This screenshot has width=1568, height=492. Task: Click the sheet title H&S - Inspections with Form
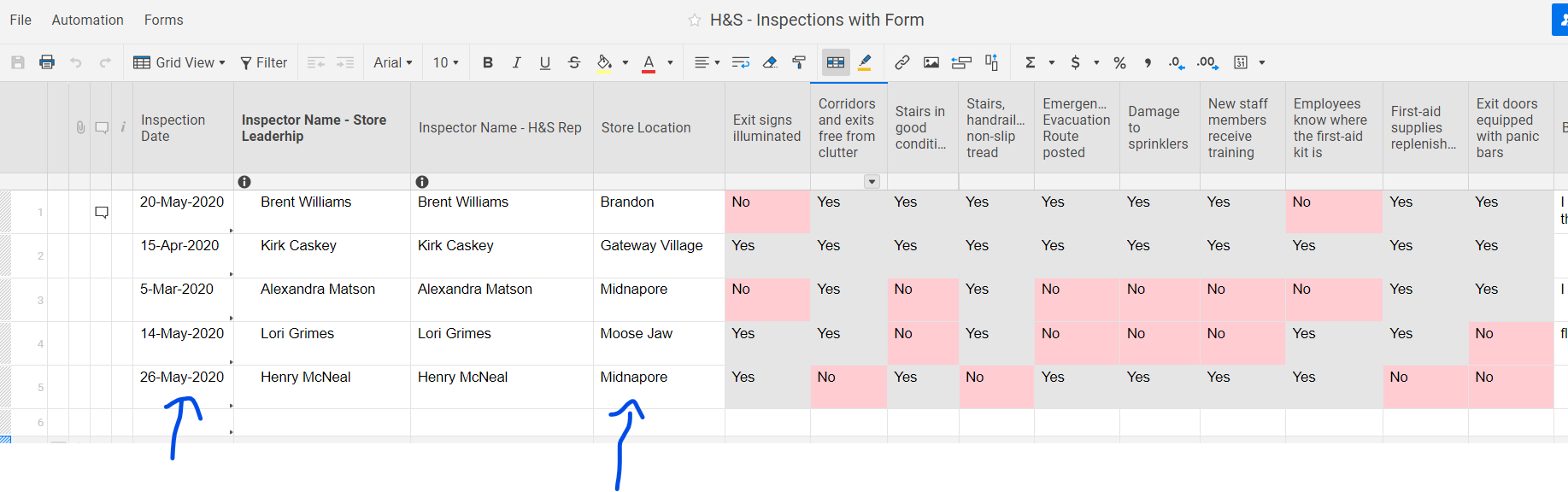(817, 20)
